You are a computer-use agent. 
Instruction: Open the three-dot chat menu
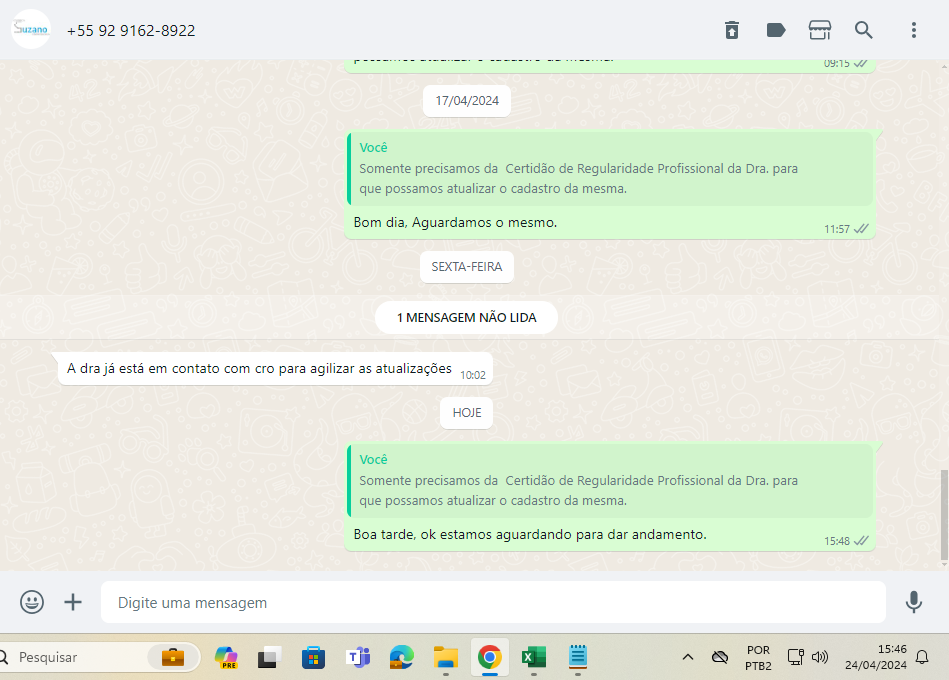point(913,30)
